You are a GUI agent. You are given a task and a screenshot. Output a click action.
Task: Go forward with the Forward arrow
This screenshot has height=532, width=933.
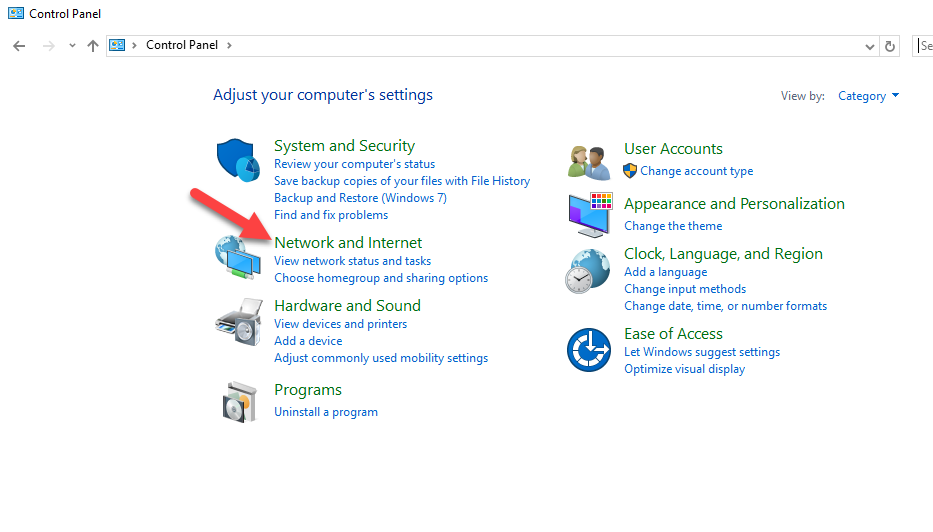49,46
